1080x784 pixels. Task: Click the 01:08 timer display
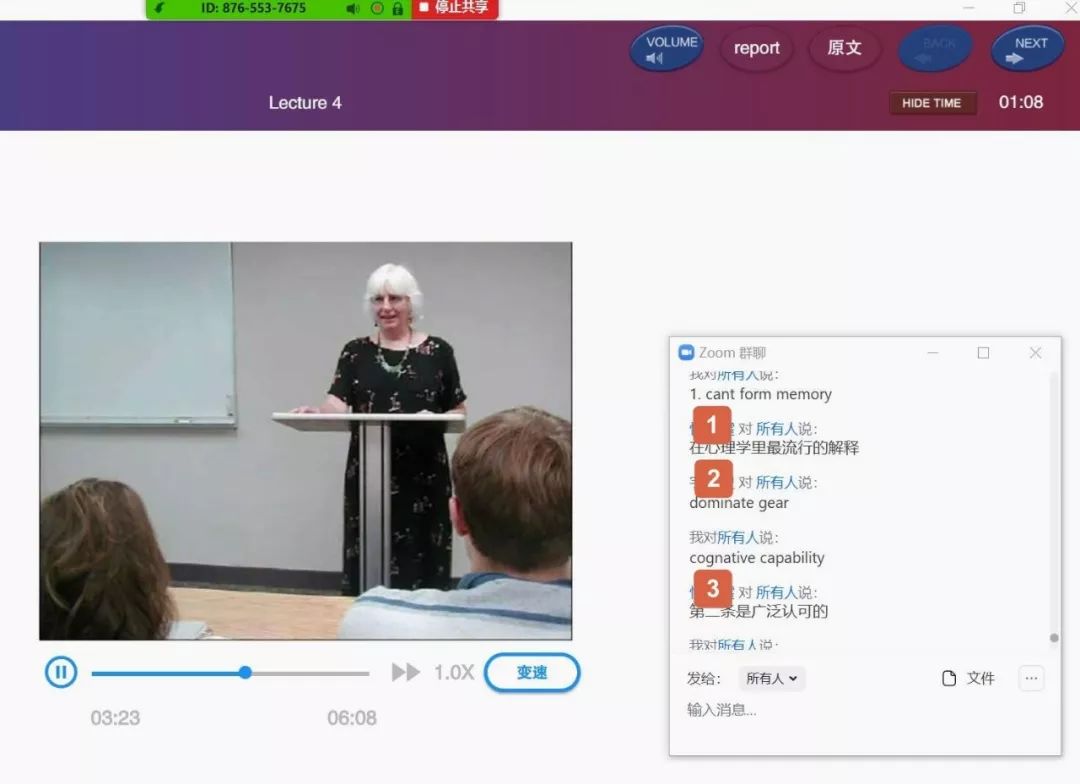tap(1021, 102)
